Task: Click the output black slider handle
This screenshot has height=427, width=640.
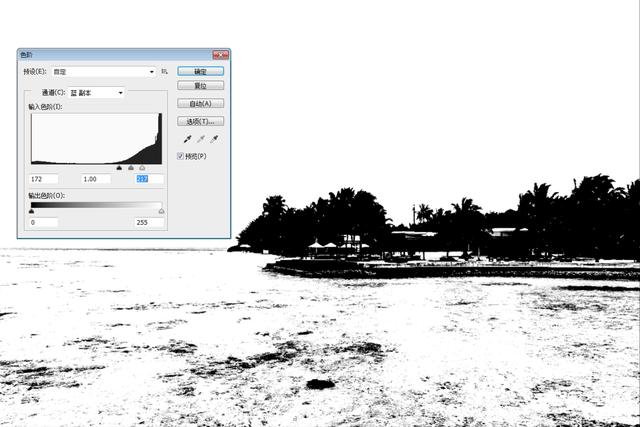Action: click(32, 211)
